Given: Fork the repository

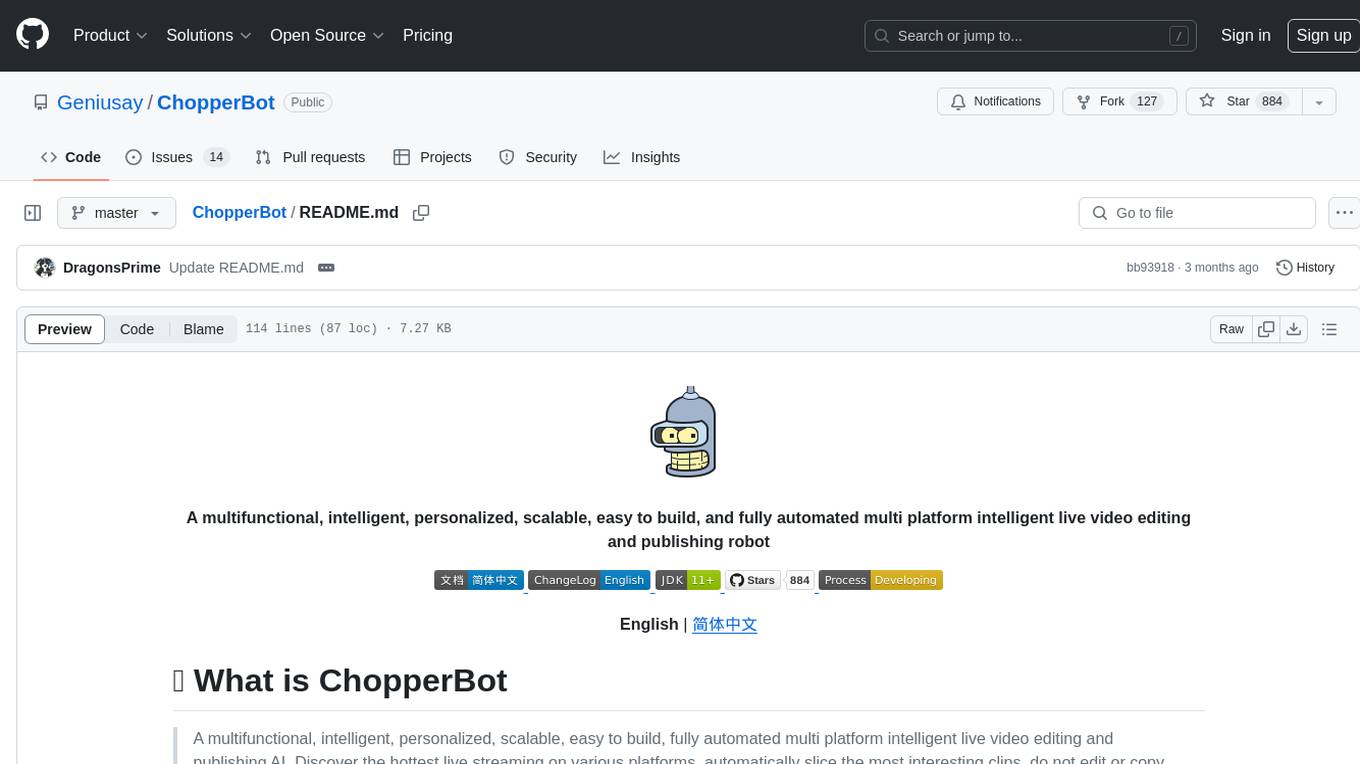Looking at the screenshot, I should [1119, 102].
